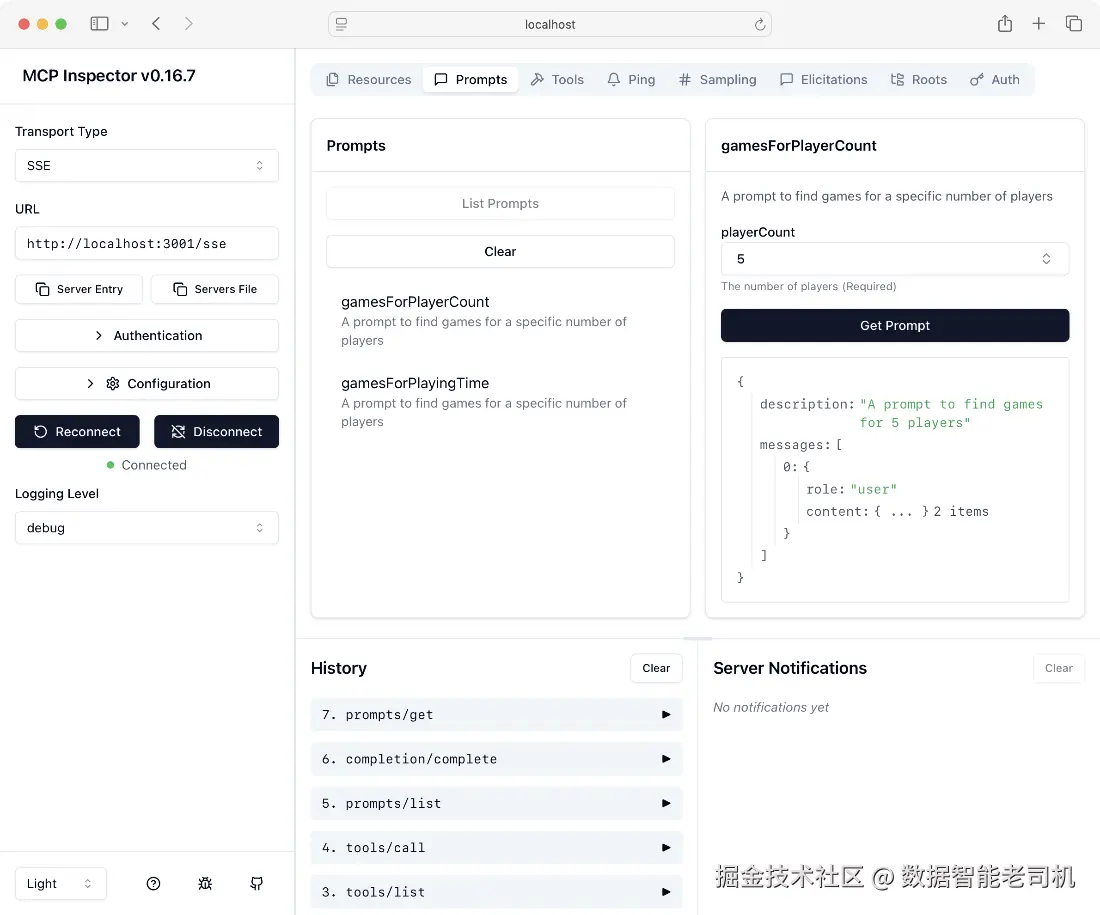
Task: Expand history entry 4 tools/call
Action: tap(496, 848)
